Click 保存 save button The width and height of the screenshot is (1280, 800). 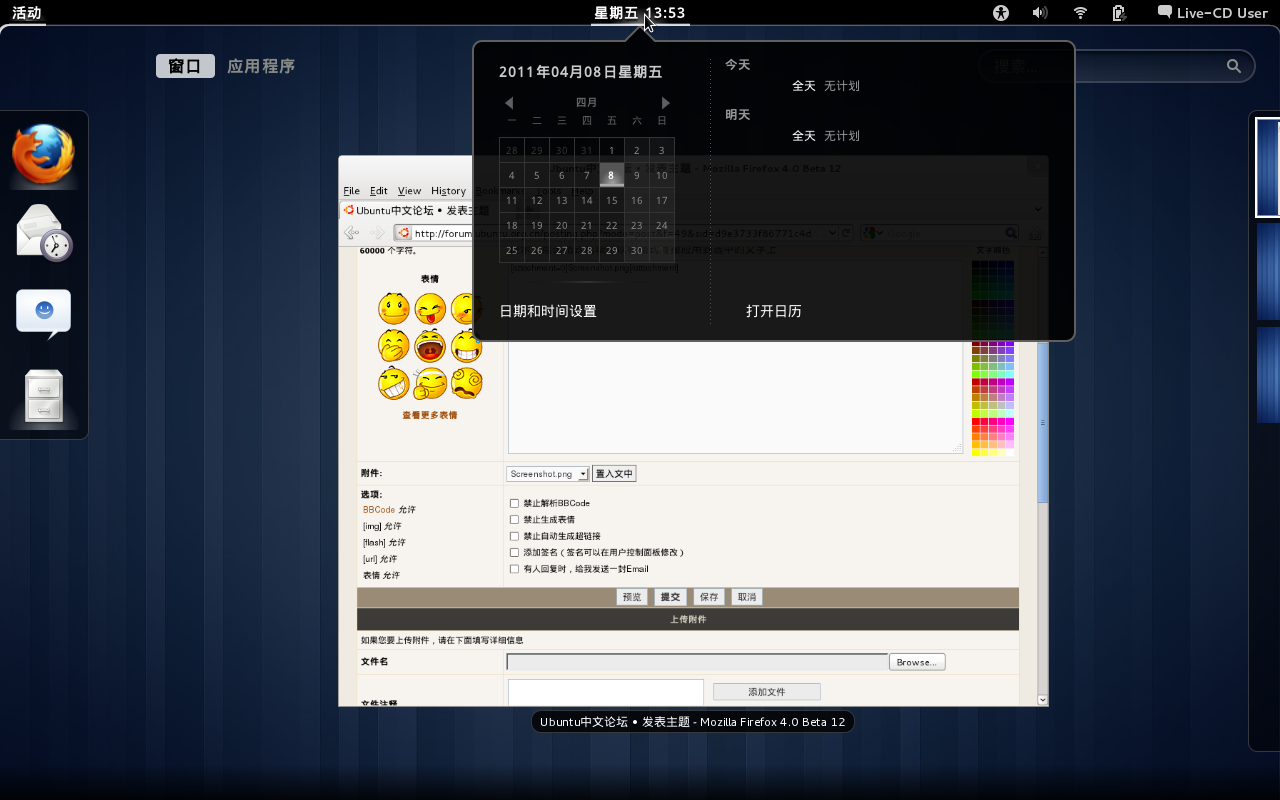tap(709, 597)
